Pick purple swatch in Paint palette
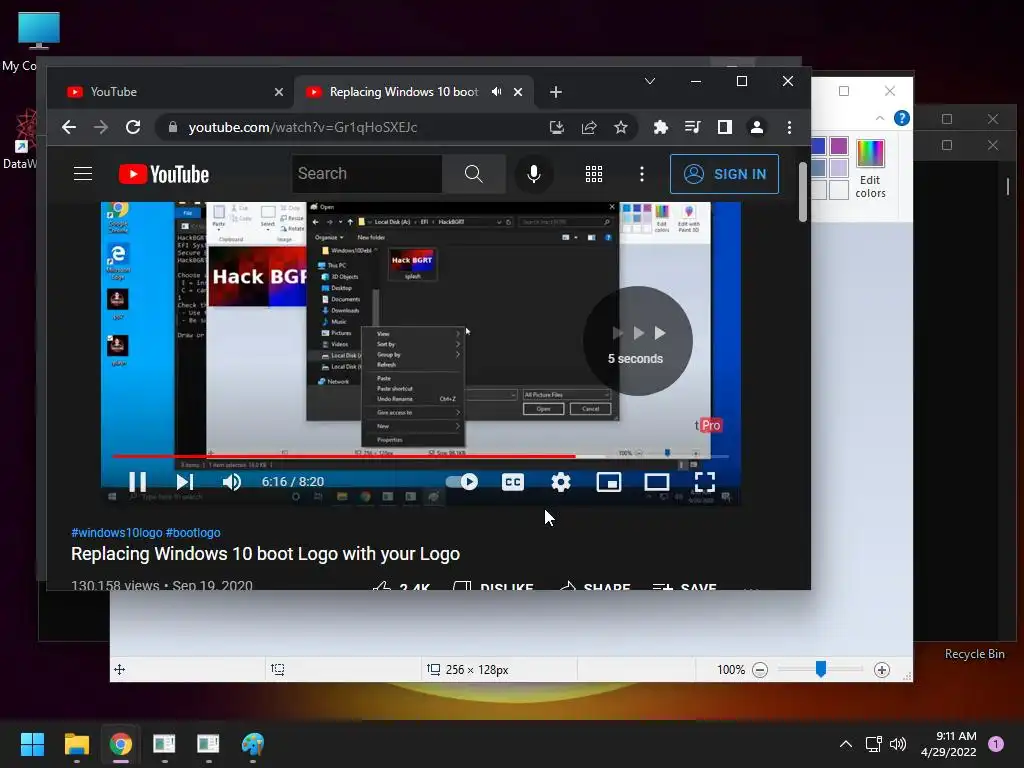The height and width of the screenshot is (768, 1024). click(x=839, y=146)
